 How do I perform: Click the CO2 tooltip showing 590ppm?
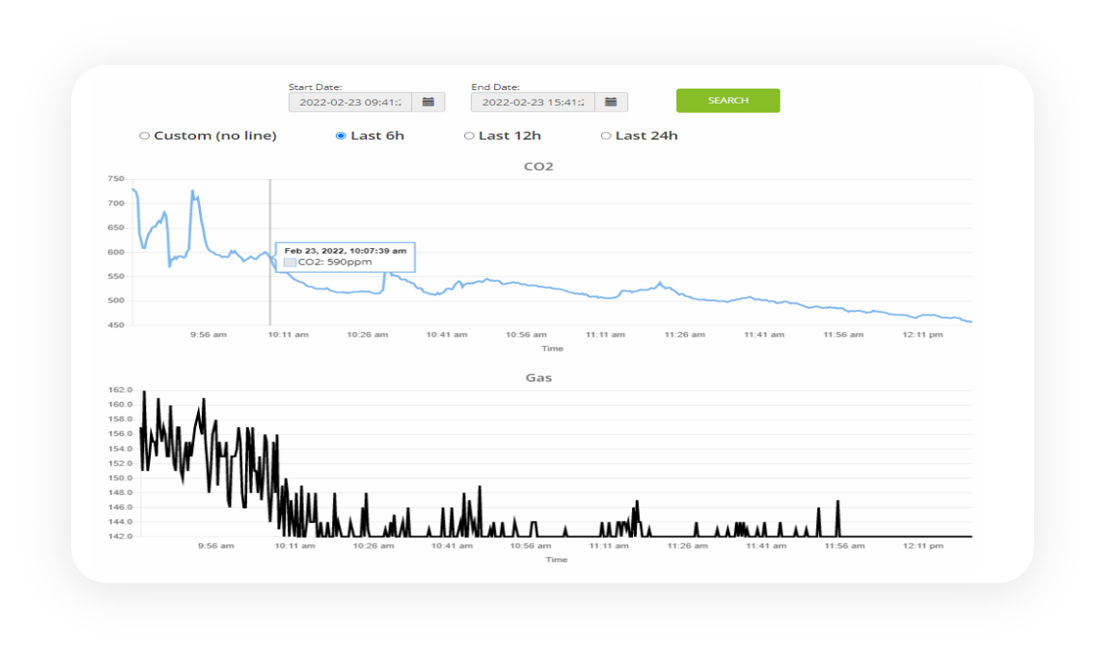(345, 257)
